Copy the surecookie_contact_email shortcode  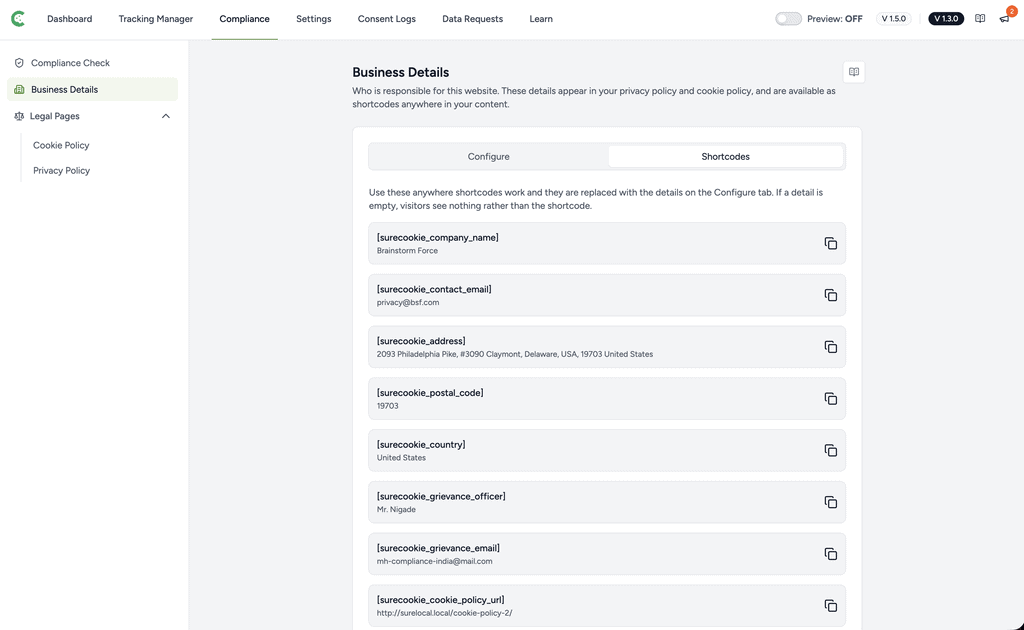[830, 295]
